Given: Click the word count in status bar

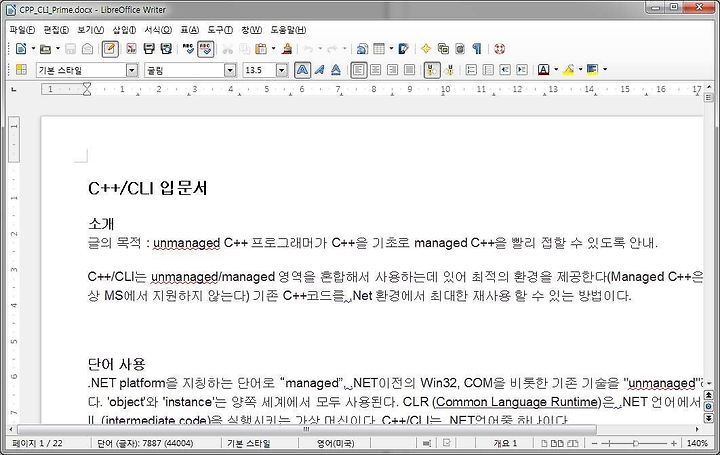Looking at the screenshot, I should click(145, 444).
